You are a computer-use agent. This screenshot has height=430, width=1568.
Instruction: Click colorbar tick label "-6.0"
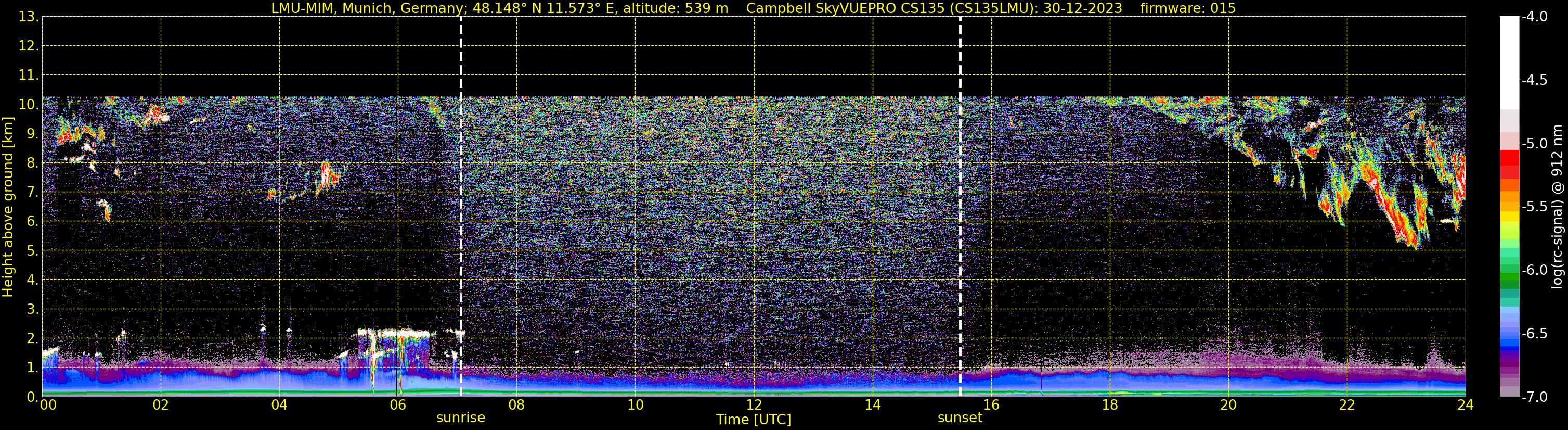1535,270
